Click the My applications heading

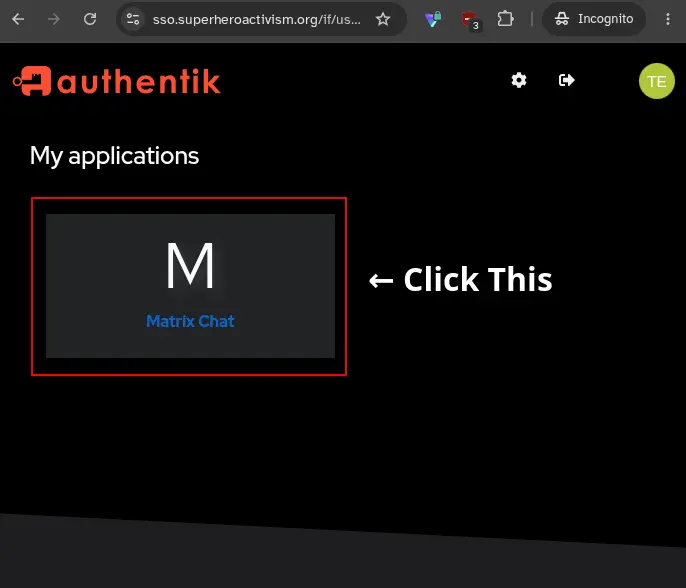click(x=114, y=156)
